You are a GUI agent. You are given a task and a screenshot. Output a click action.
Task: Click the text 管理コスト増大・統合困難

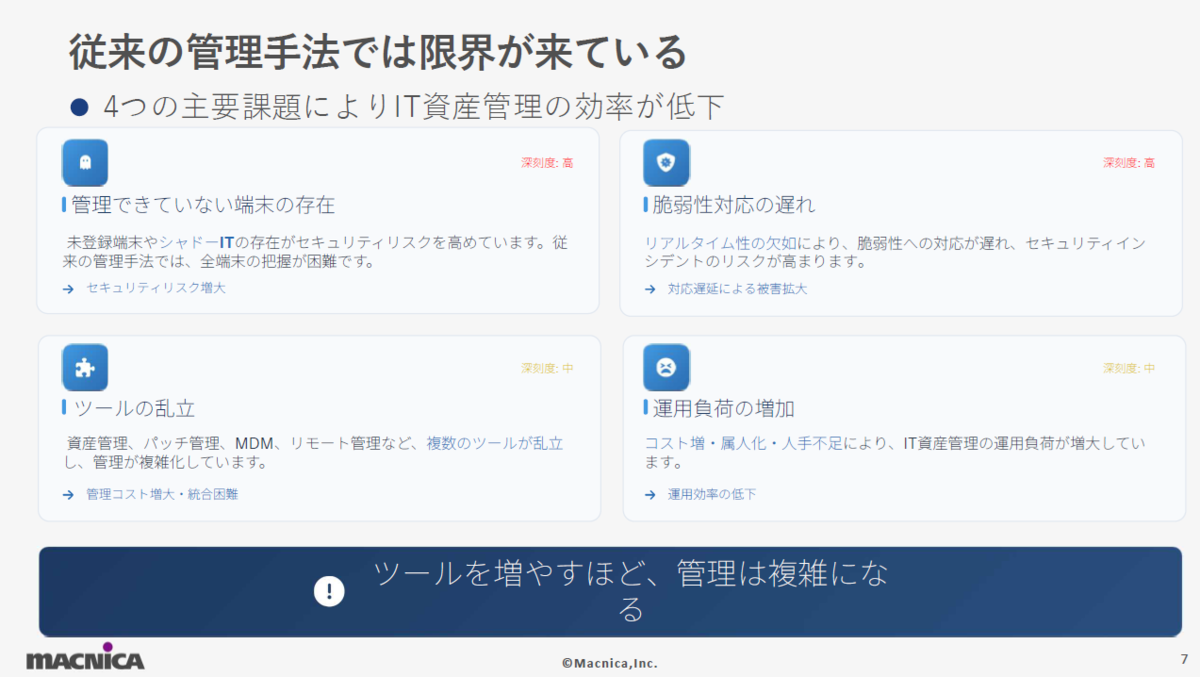(162, 494)
